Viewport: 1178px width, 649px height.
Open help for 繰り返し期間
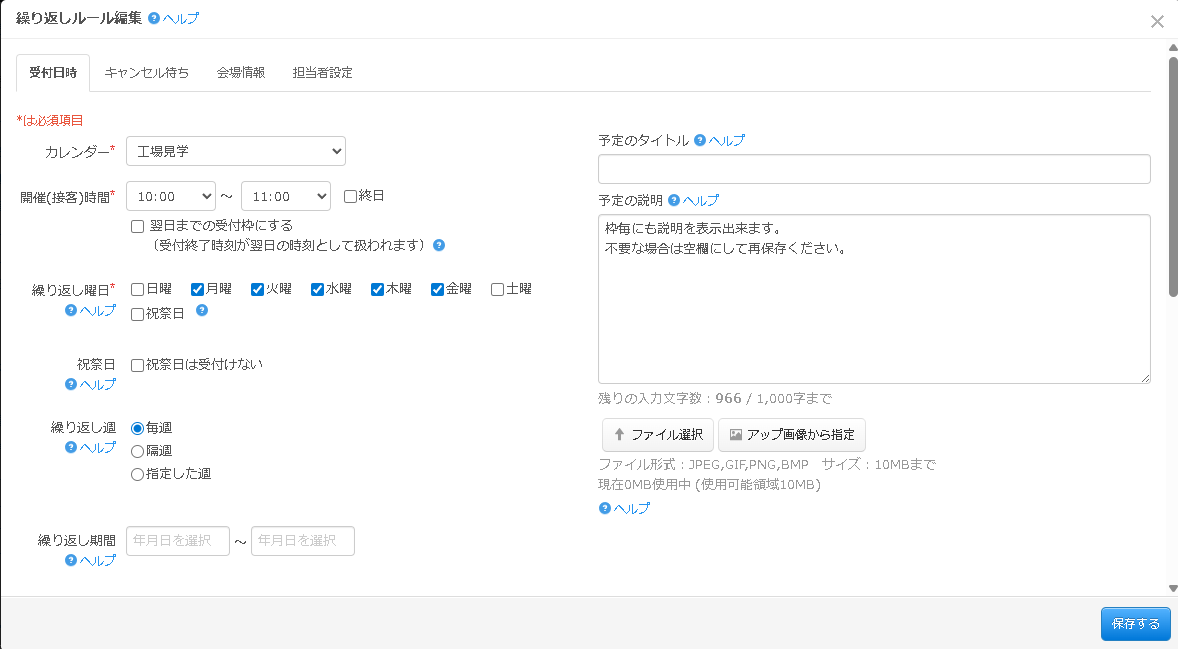90,560
